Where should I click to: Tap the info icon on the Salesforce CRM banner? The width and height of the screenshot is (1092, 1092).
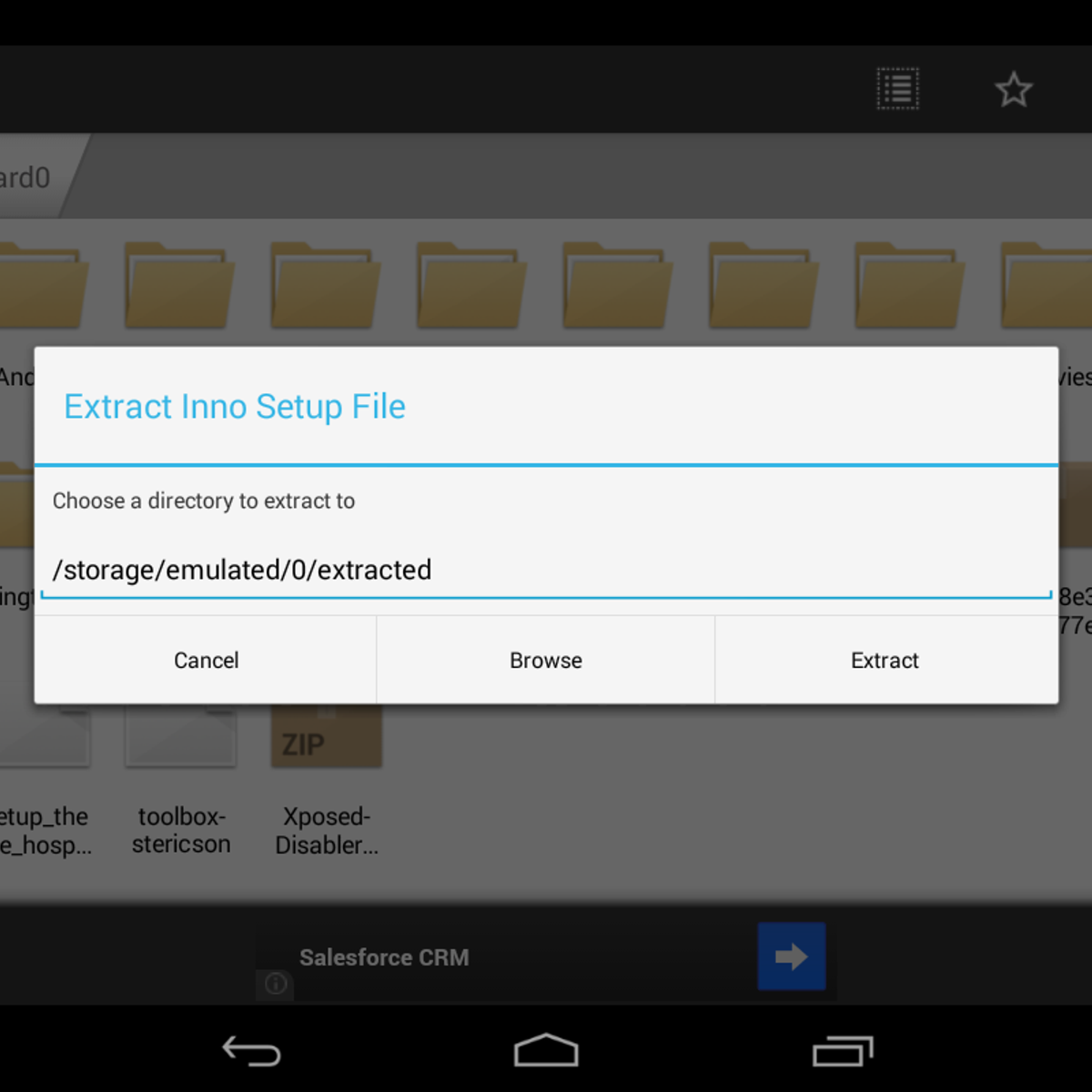click(275, 985)
